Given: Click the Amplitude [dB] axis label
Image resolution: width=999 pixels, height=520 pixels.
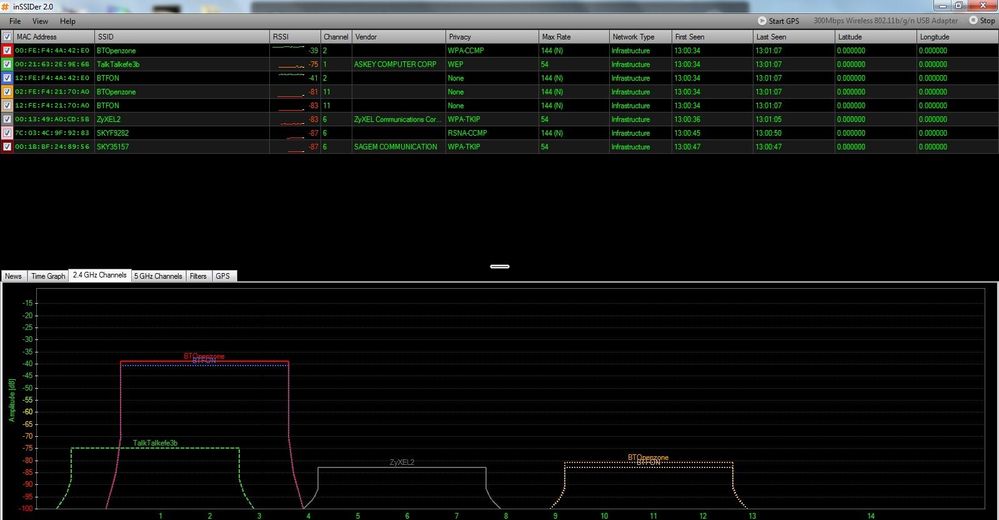Looking at the screenshot, I should 11,400.
